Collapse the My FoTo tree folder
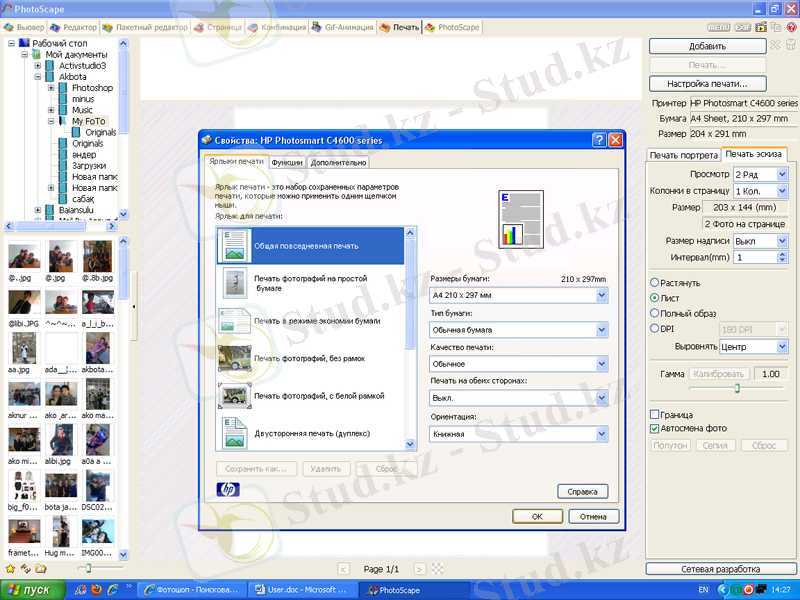 click(51, 121)
